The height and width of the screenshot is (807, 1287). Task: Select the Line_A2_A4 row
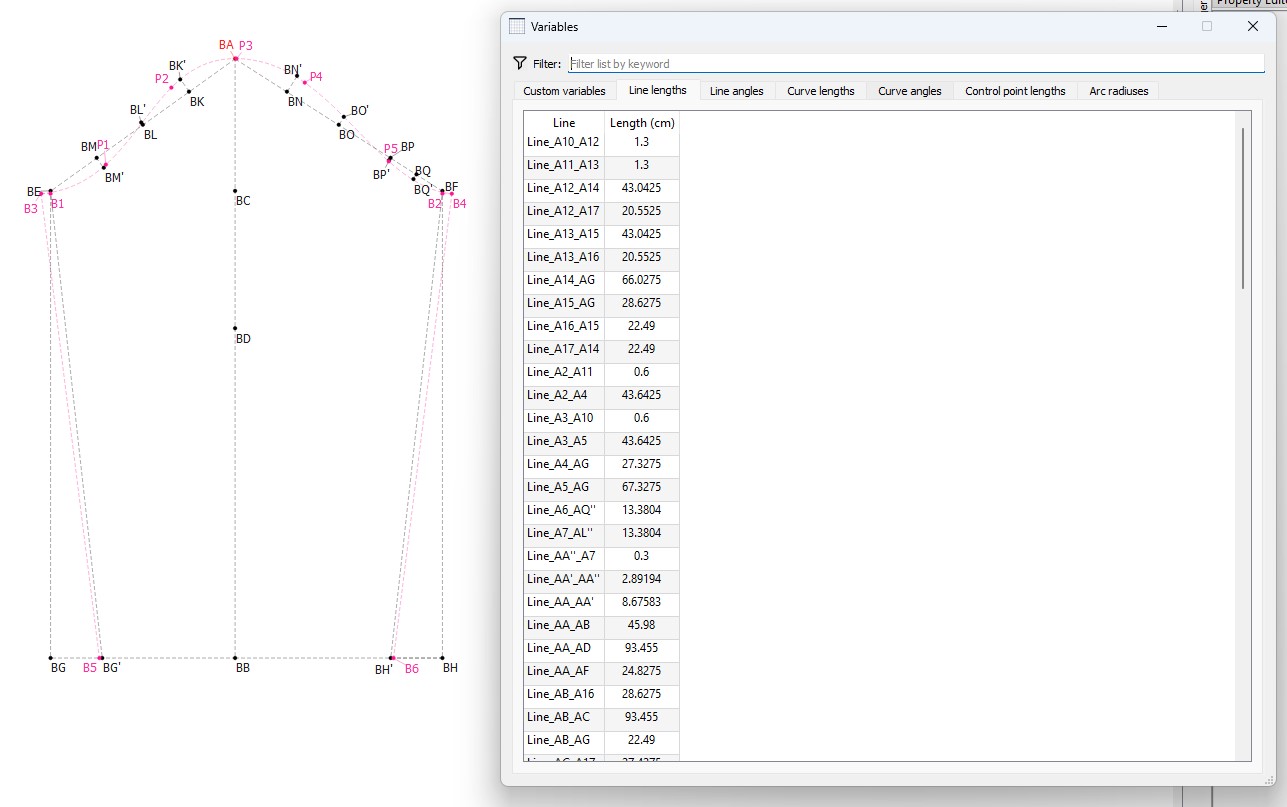[601, 395]
